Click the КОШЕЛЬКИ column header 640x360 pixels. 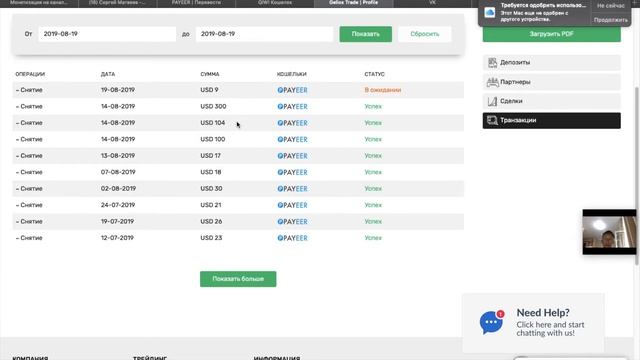click(291, 74)
